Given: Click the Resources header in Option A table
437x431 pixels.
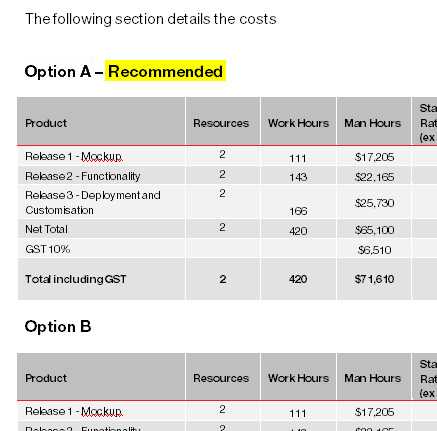Looking at the screenshot, I should (x=221, y=123).
